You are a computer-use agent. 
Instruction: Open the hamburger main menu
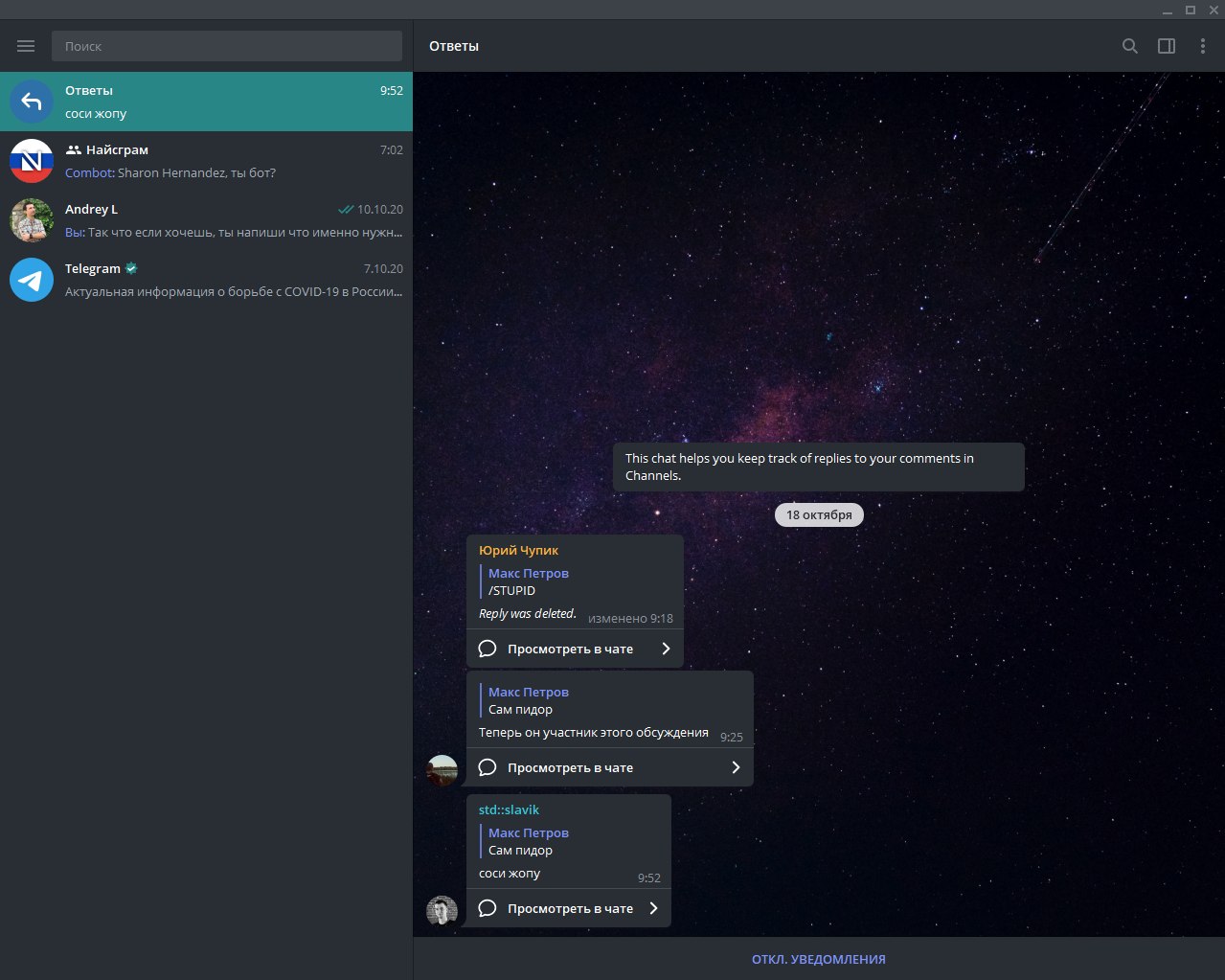click(26, 46)
